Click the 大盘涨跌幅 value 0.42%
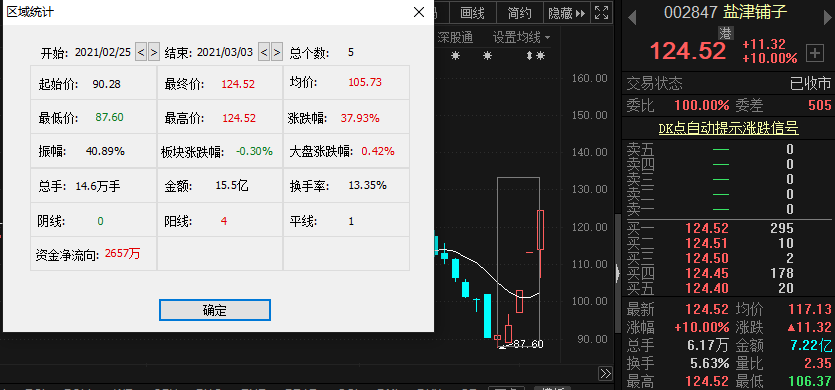This screenshot has height=390, width=835. (378, 151)
